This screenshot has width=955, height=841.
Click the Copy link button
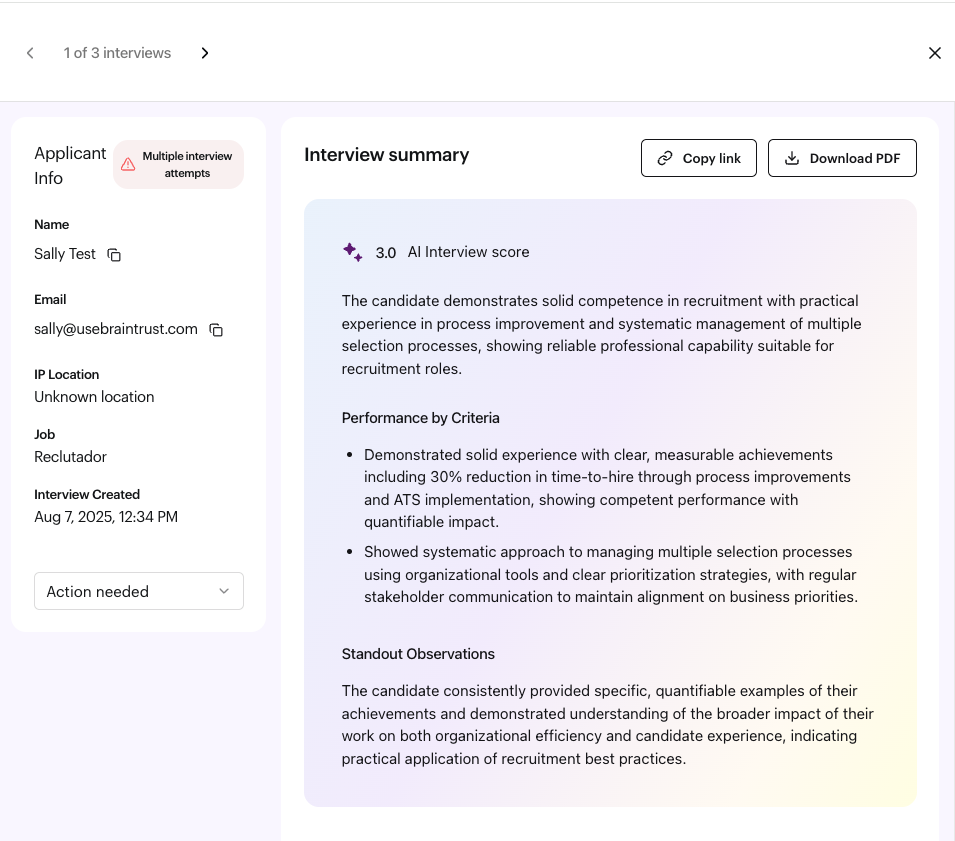tap(698, 158)
